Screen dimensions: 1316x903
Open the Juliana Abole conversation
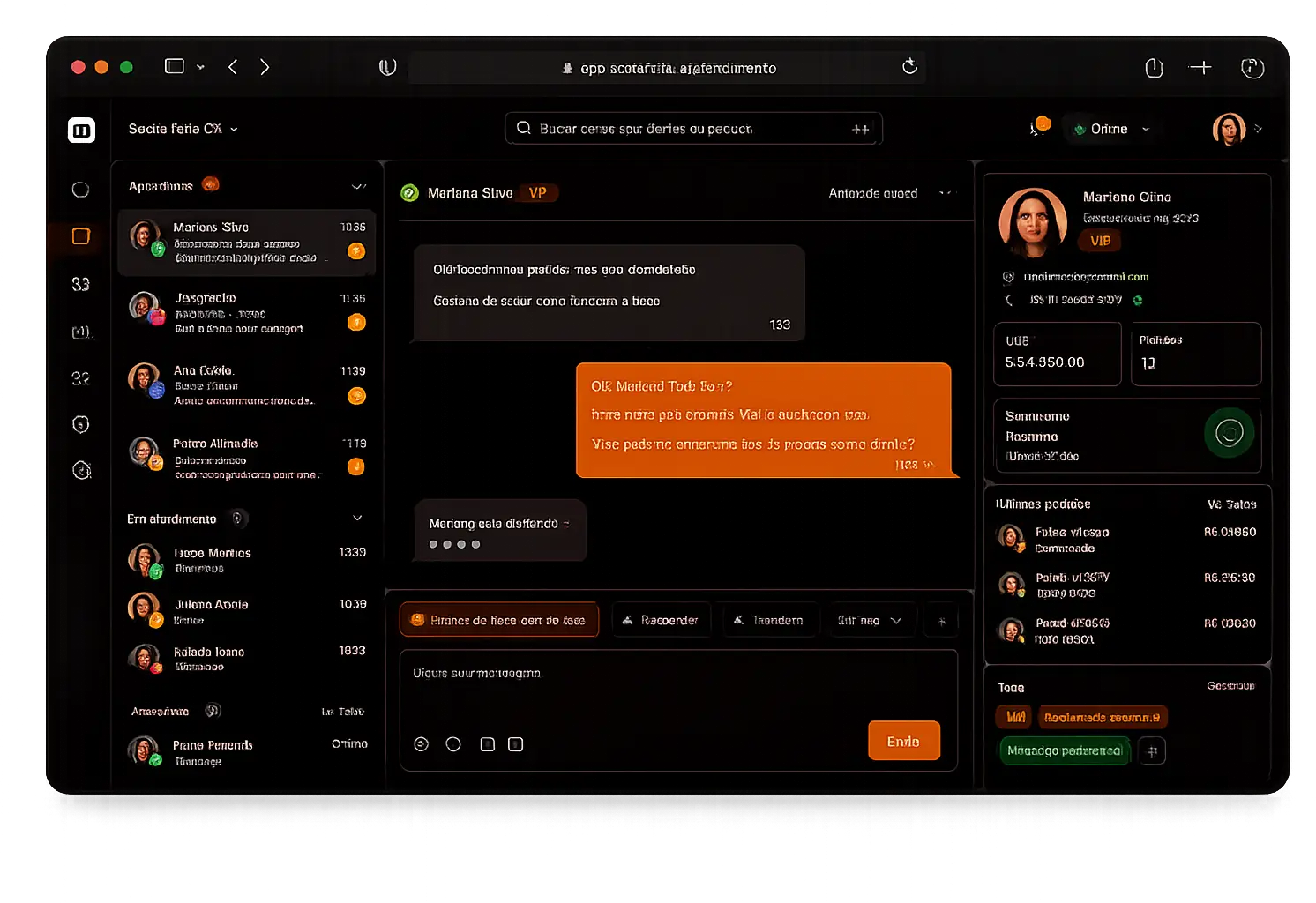(247, 610)
